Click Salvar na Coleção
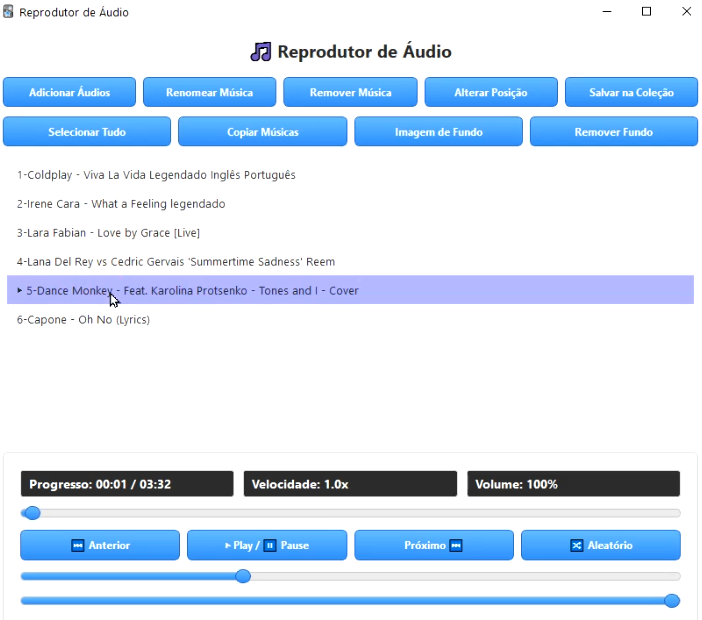 click(x=631, y=92)
